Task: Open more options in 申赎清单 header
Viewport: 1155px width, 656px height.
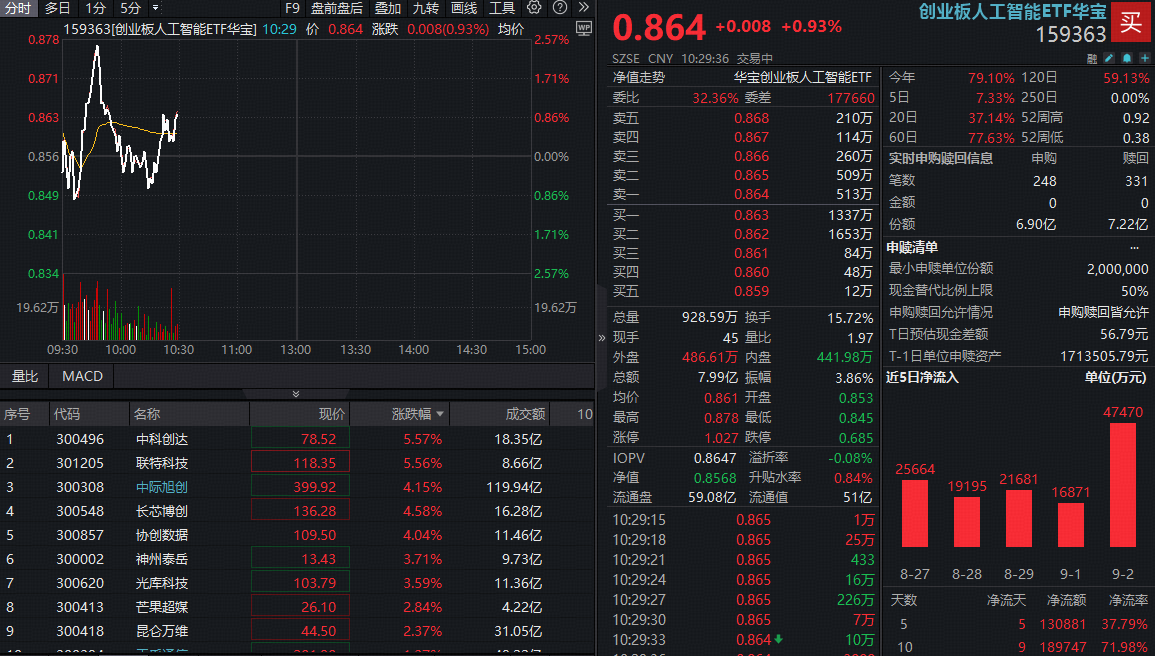Action: tap(1134, 247)
